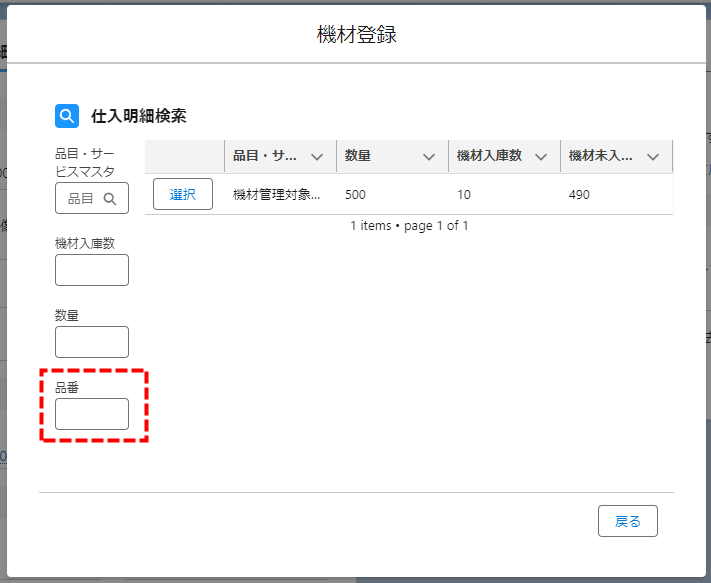The width and height of the screenshot is (711, 583).
Task: Select the 機材管理対象 cell in the row
Action: (276, 195)
